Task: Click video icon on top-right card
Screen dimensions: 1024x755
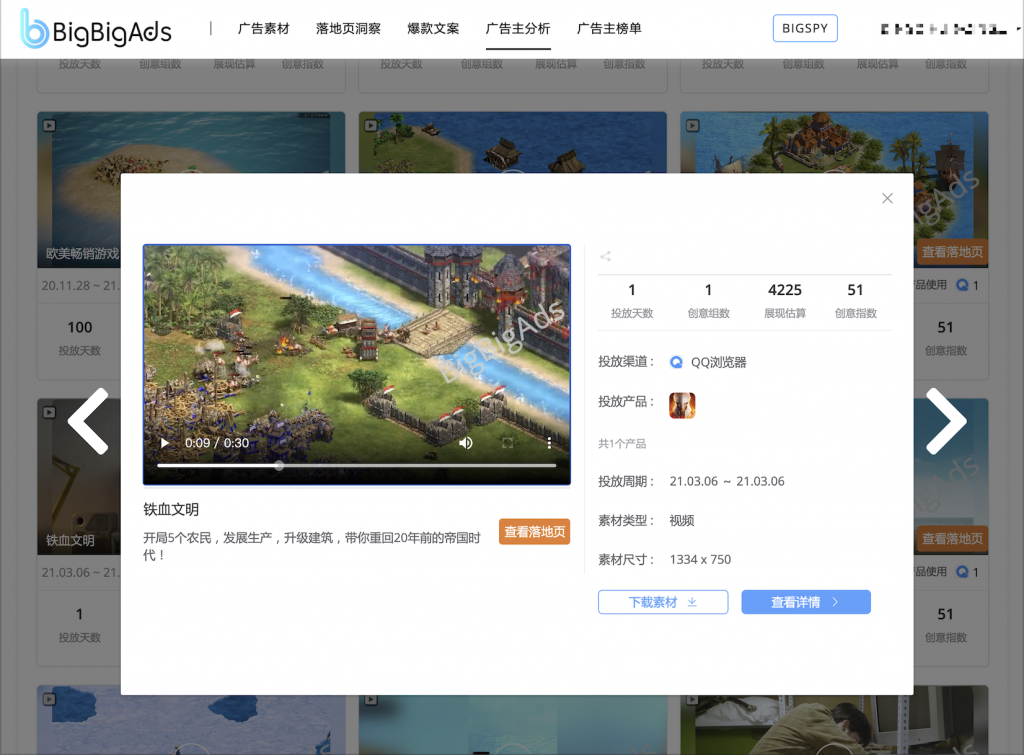Action: point(692,125)
